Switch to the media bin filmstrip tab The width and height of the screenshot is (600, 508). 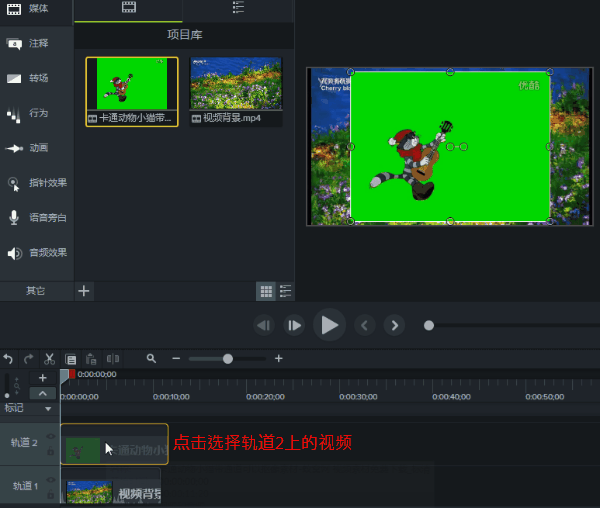(129, 8)
